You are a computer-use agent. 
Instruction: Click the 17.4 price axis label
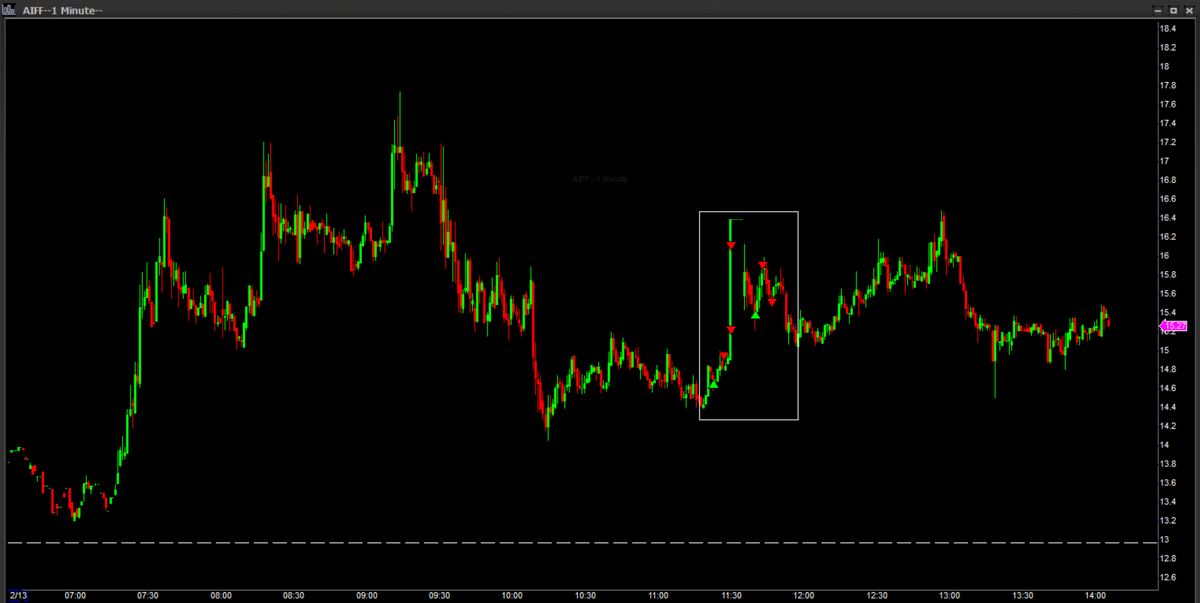coord(1166,123)
